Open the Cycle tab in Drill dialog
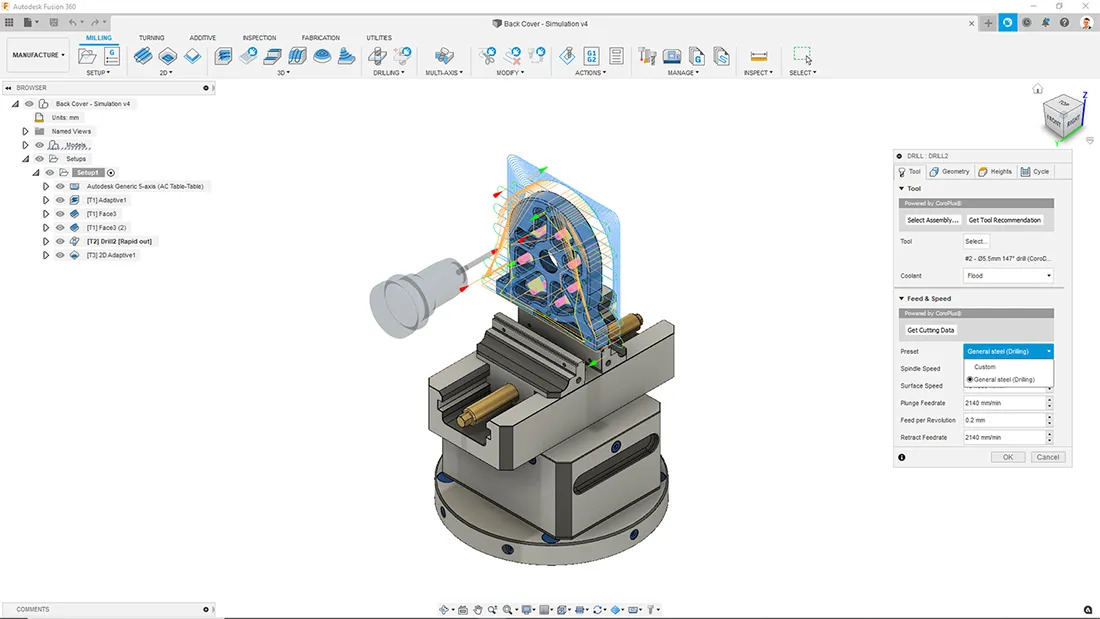The height and width of the screenshot is (619, 1100). pos(1035,171)
